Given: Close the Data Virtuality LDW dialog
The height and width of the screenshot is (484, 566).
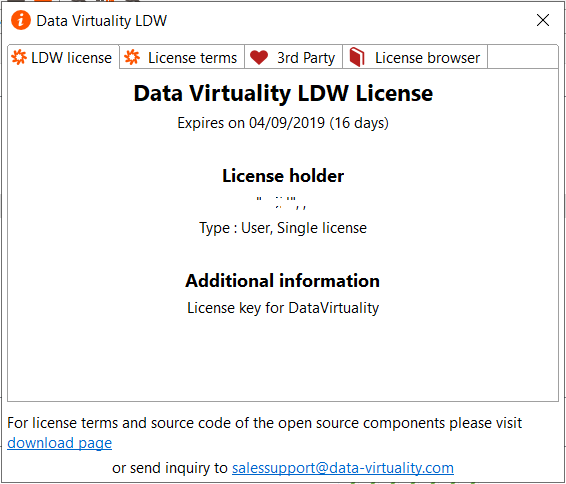Looking at the screenshot, I should [x=543, y=20].
